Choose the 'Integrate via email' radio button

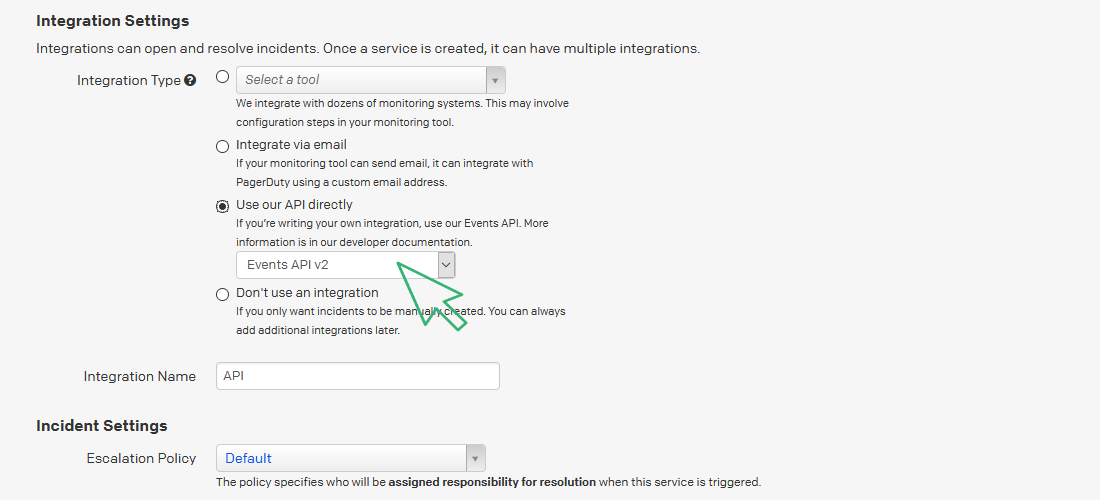(x=222, y=146)
